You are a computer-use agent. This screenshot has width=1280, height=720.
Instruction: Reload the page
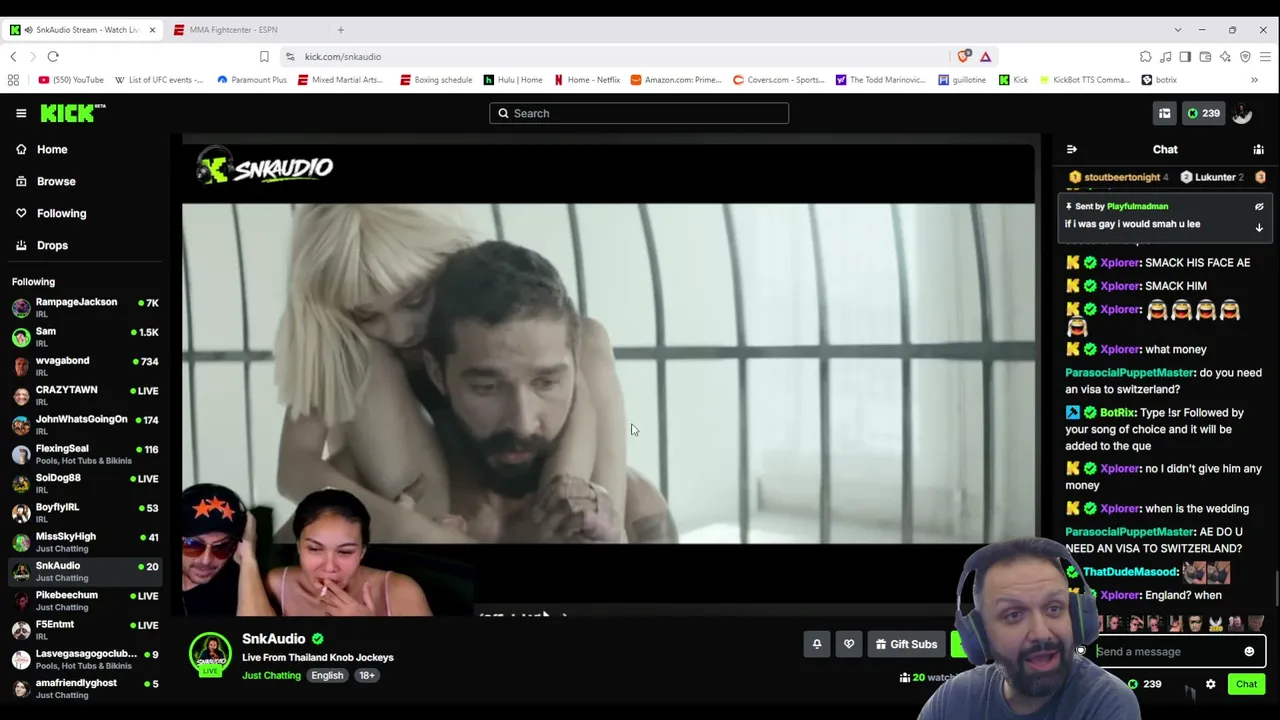coord(53,57)
